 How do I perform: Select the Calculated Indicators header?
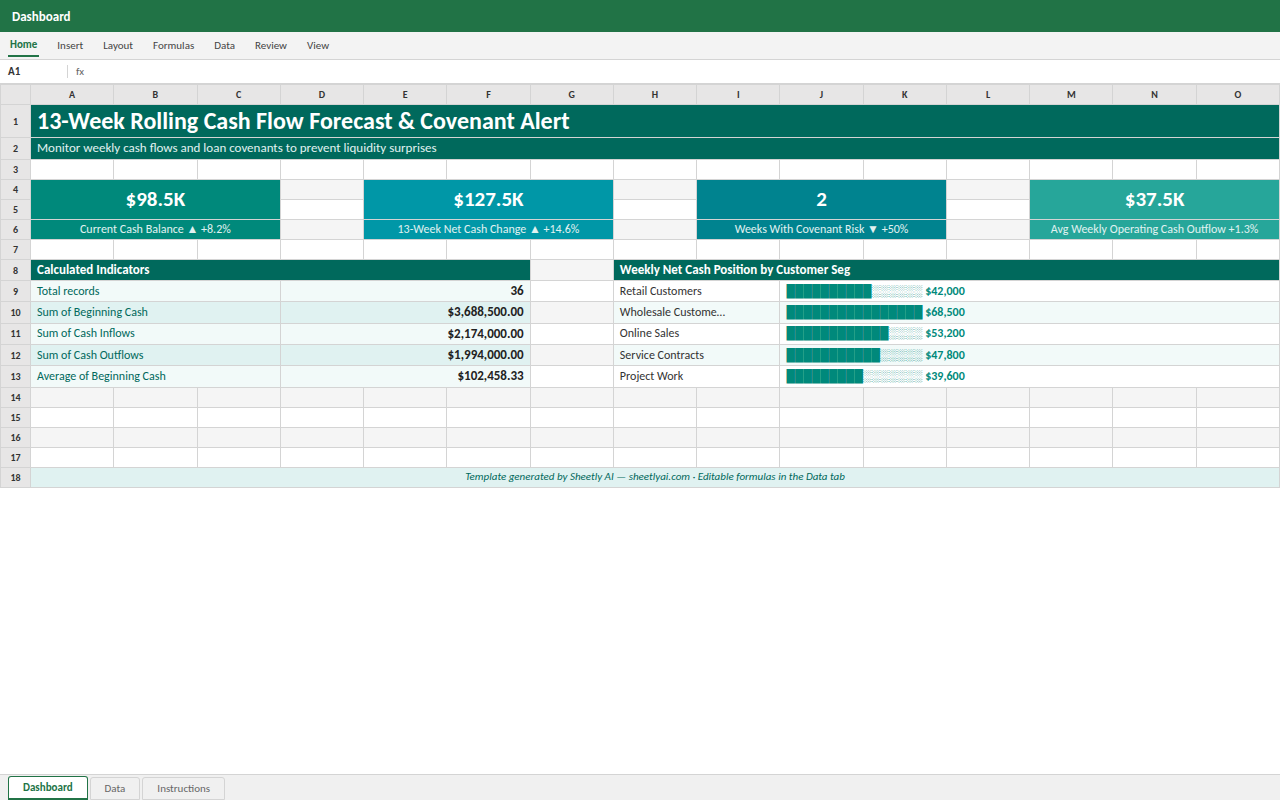(280, 270)
